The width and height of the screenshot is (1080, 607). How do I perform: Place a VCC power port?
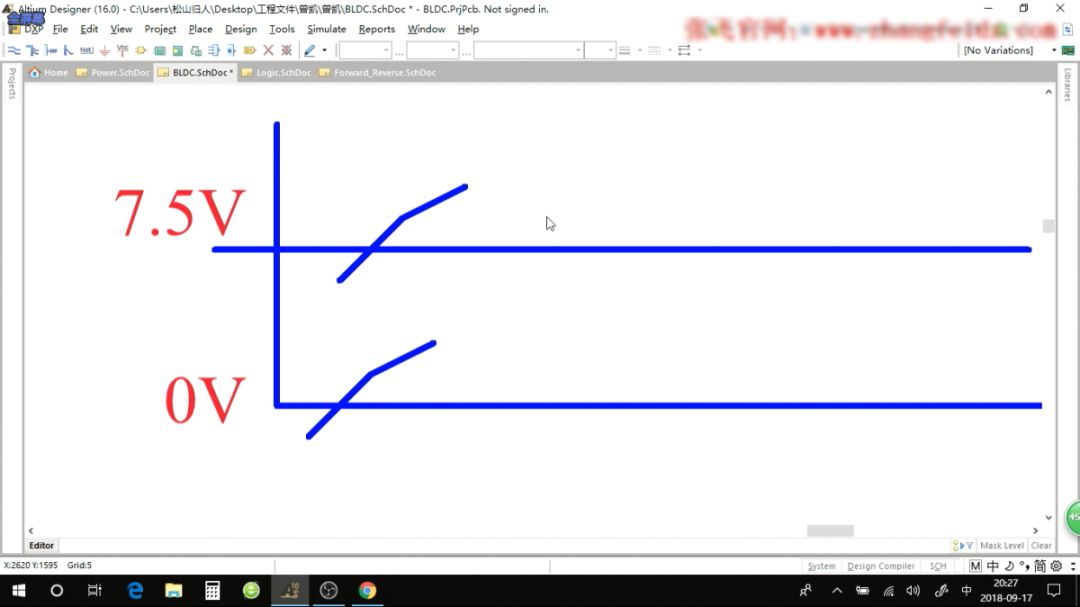(123, 50)
